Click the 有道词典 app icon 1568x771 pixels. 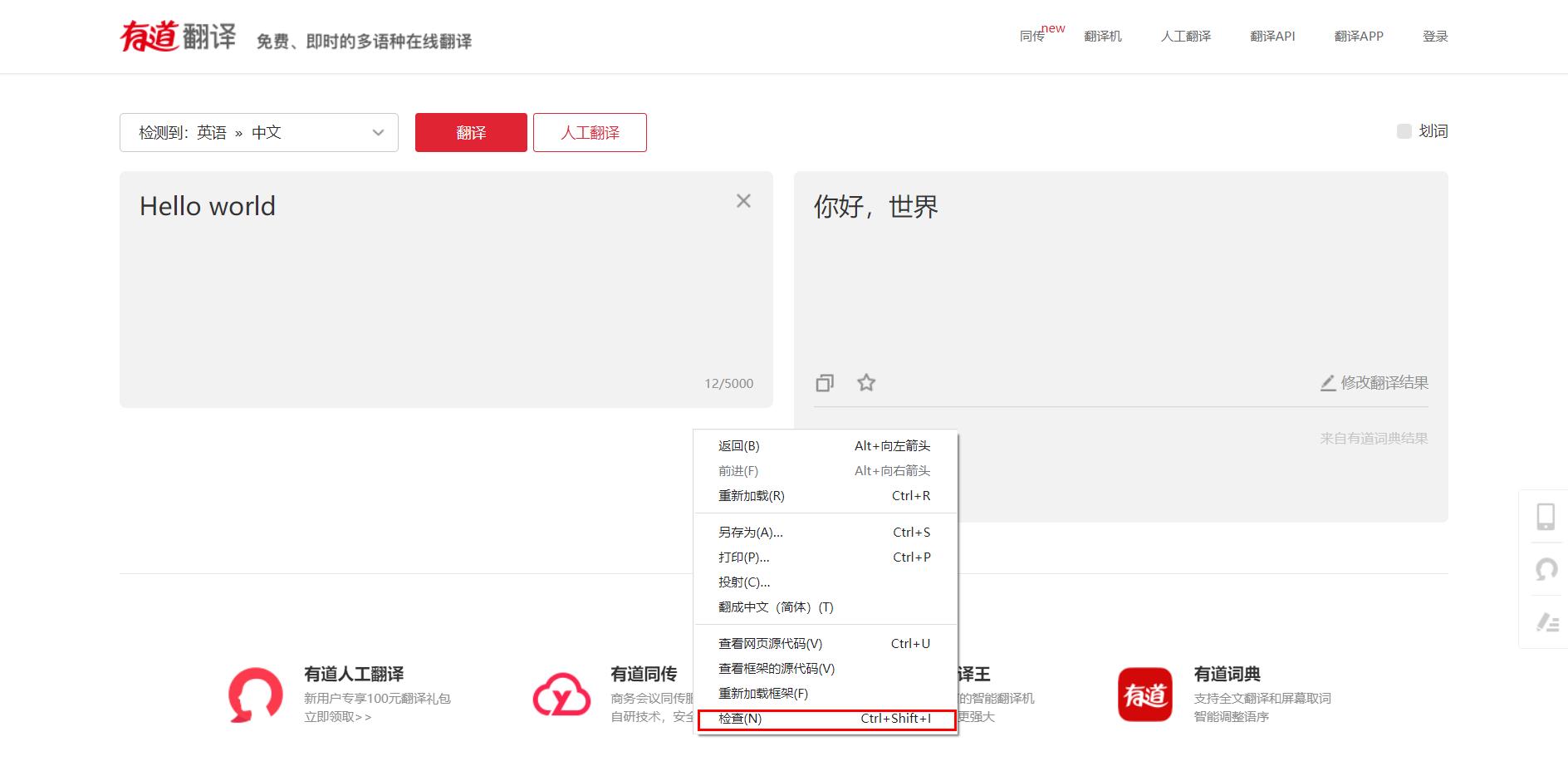click(x=1145, y=695)
